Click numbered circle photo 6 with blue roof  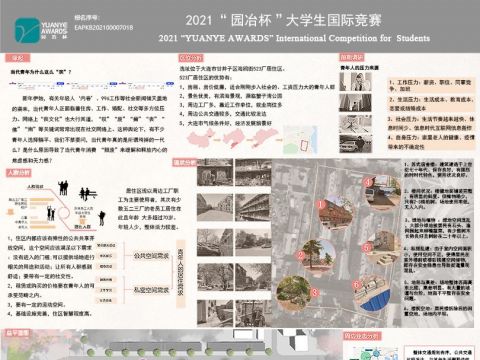tap(373, 294)
